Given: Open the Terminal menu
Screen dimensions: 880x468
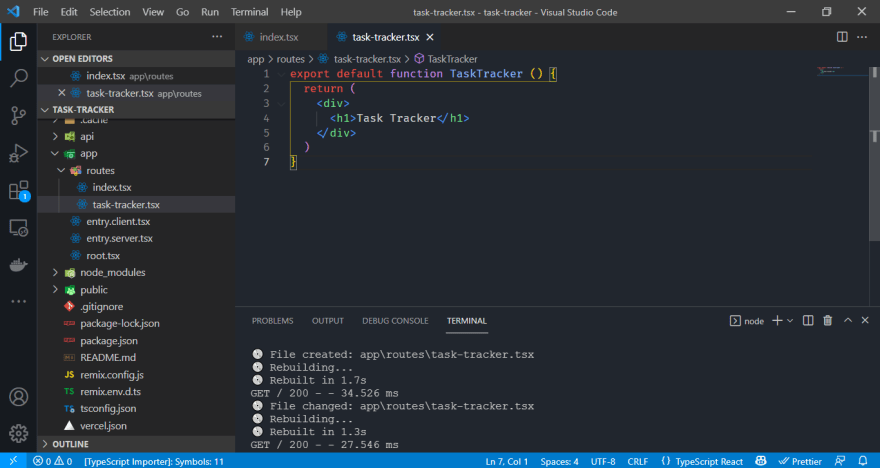Looking at the screenshot, I should (x=249, y=12).
